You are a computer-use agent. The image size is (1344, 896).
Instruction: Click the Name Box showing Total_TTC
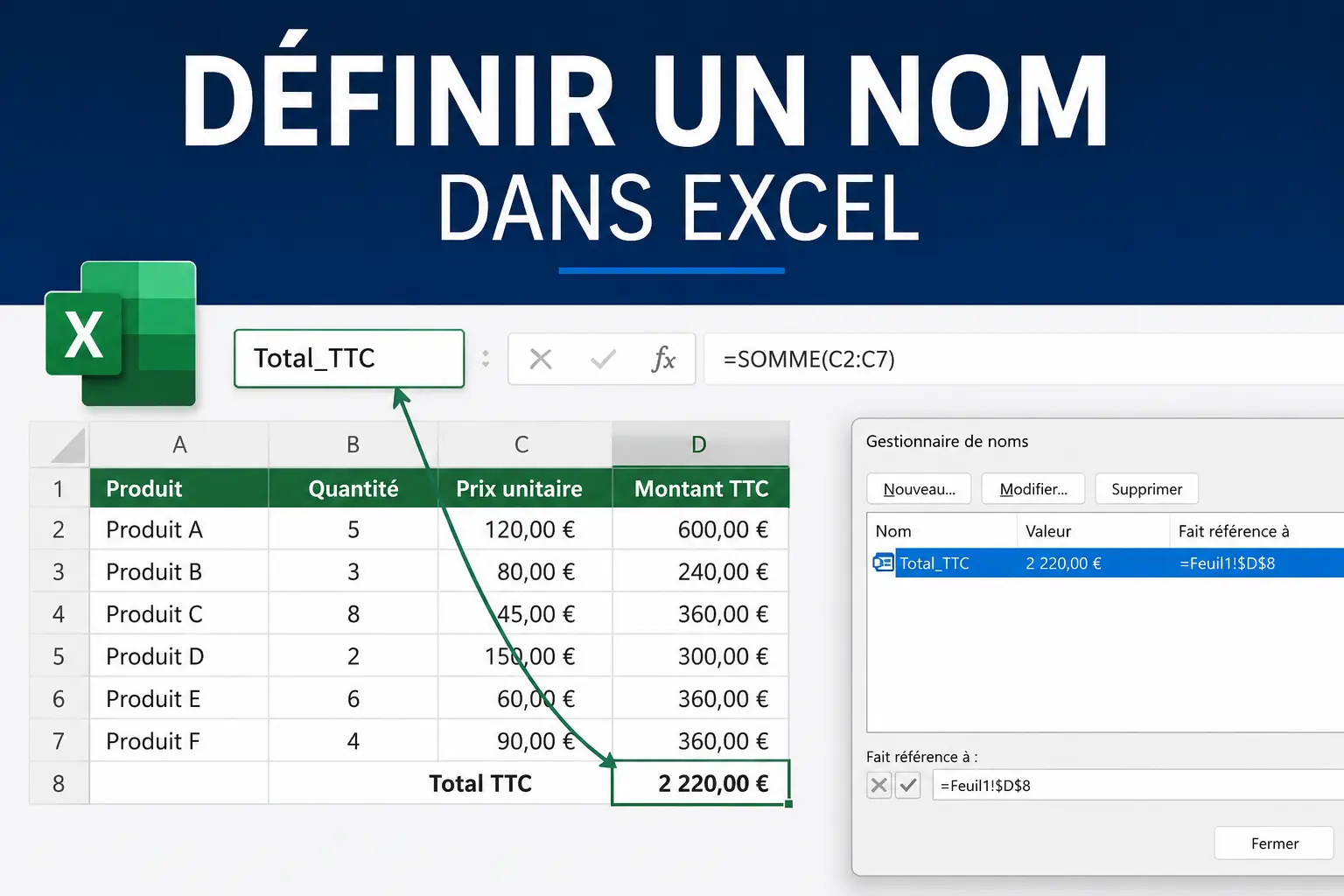click(349, 358)
